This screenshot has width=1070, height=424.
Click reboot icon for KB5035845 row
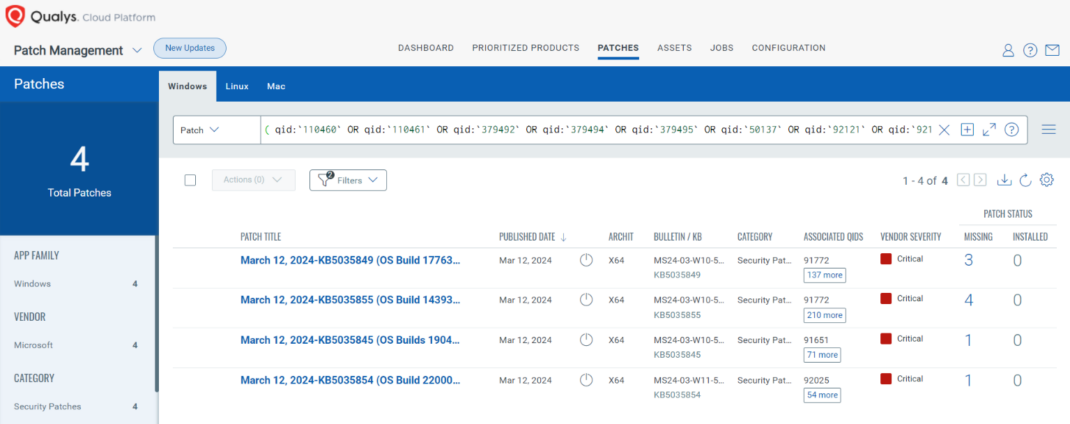[x=585, y=339]
